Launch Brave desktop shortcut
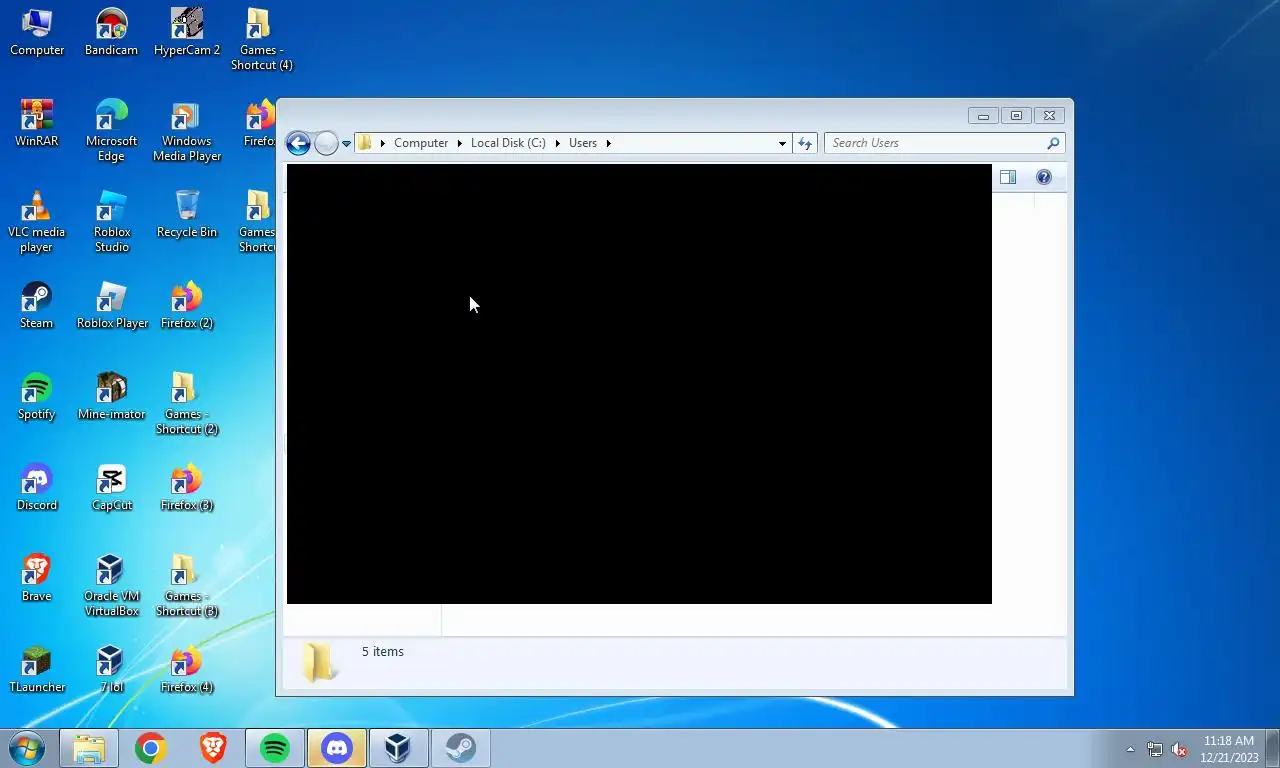1280x768 pixels. (x=37, y=578)
